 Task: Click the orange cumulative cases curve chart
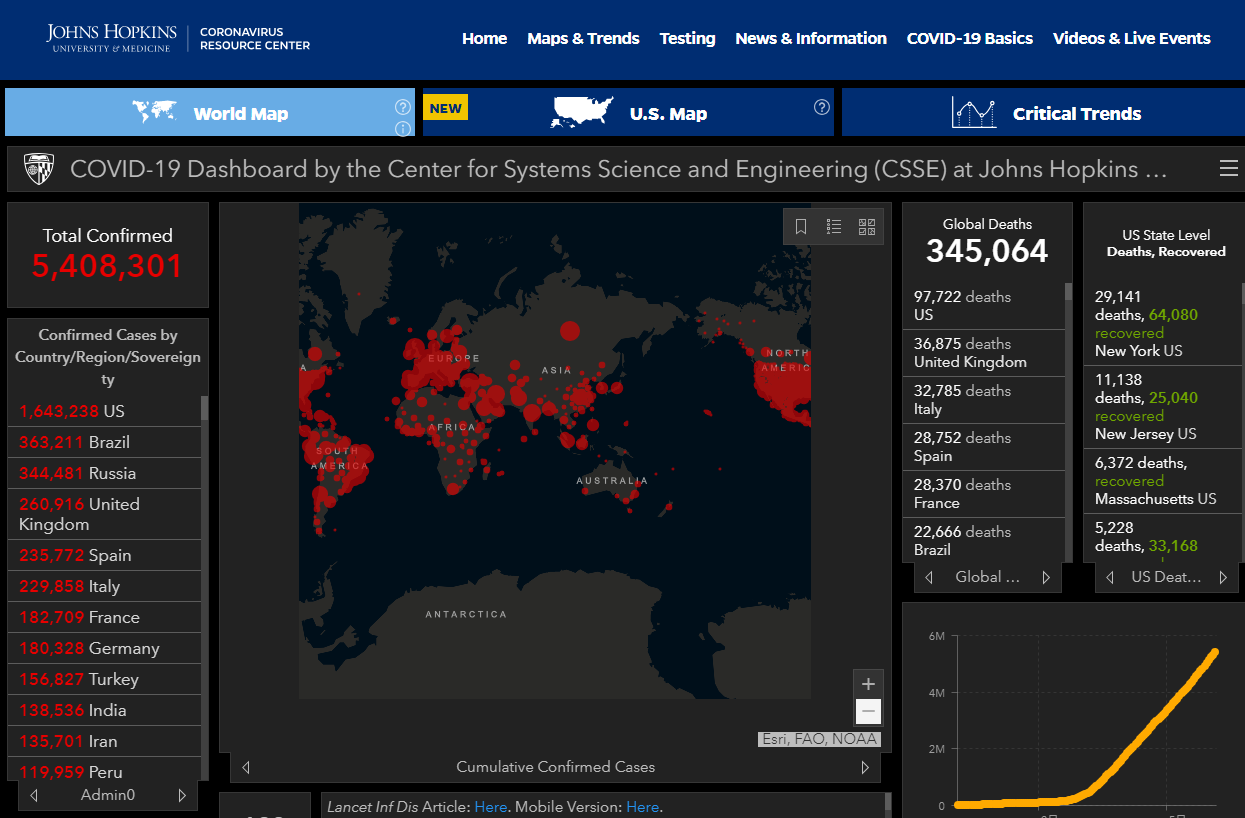click(1088, 728)
